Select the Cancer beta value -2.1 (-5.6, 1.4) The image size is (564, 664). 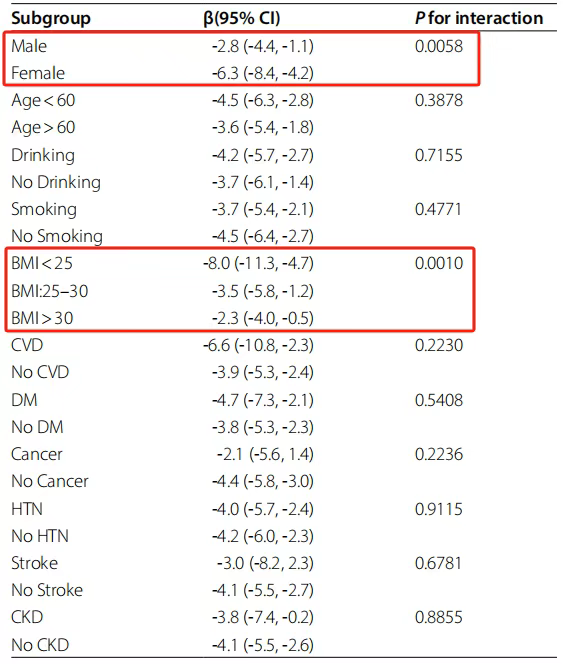coord(265,454)
